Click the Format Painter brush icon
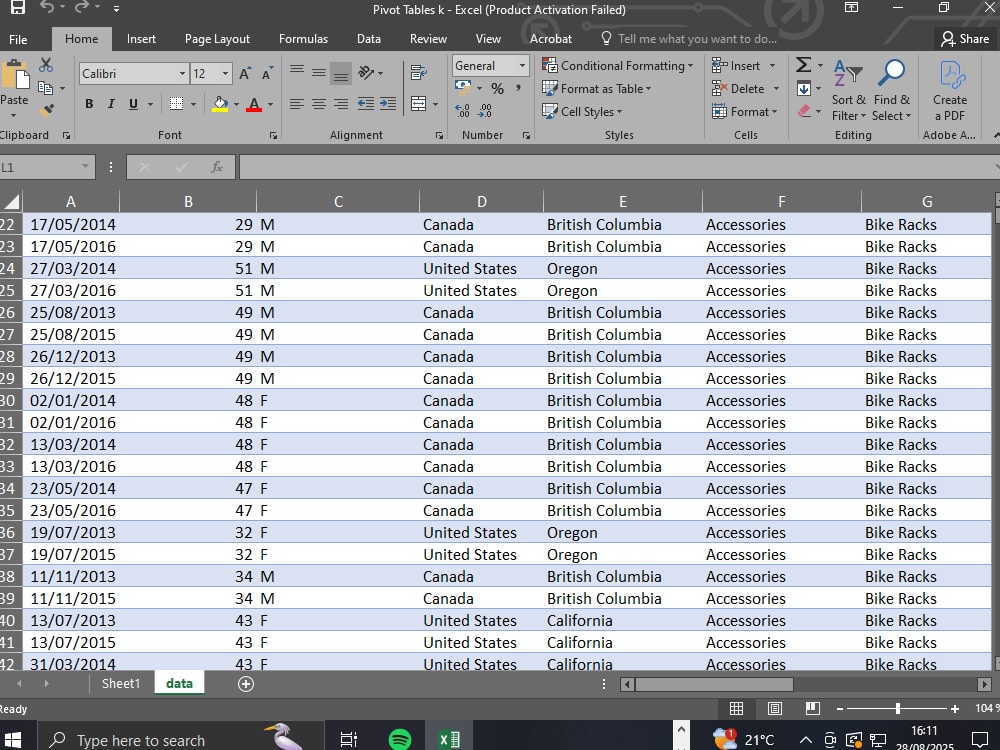This screenshot has width=1000, height=750. click(x=46, y=110)
